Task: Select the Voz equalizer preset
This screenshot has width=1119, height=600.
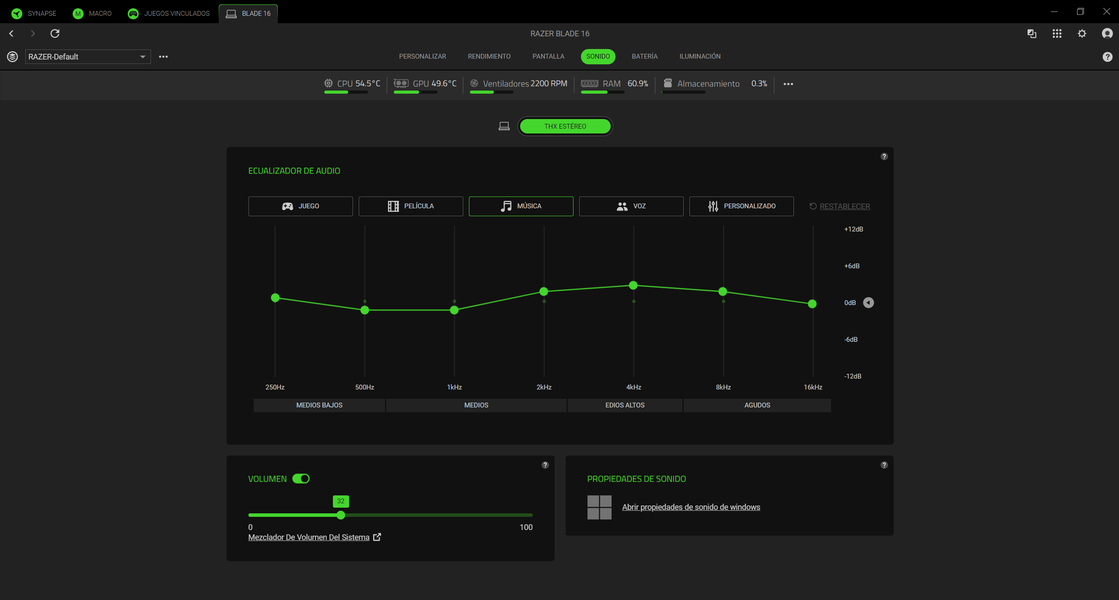Action: coord(631,206)
